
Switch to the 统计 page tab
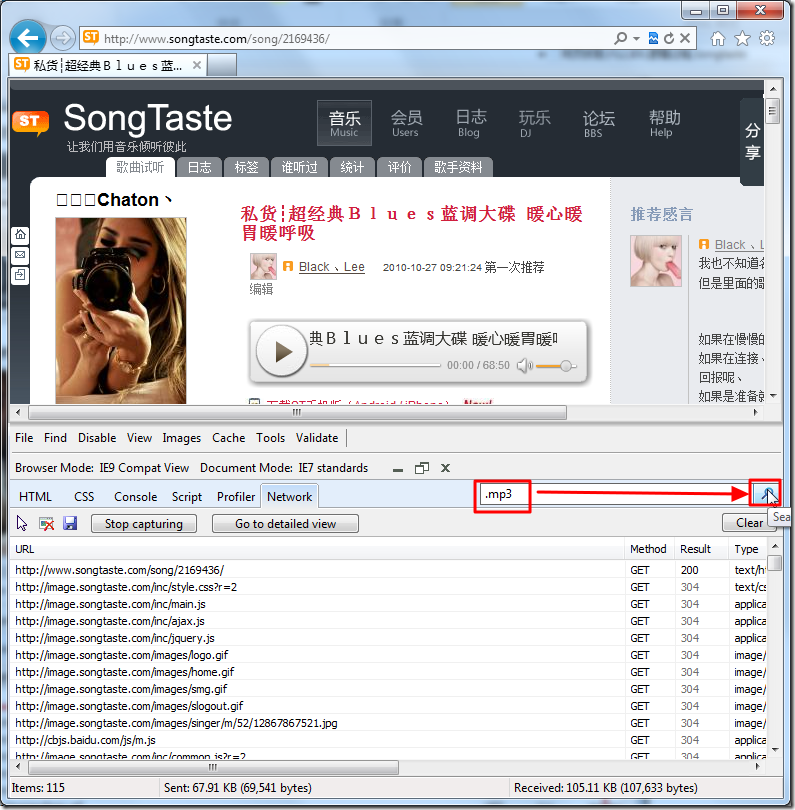click(x=352, y=167)
